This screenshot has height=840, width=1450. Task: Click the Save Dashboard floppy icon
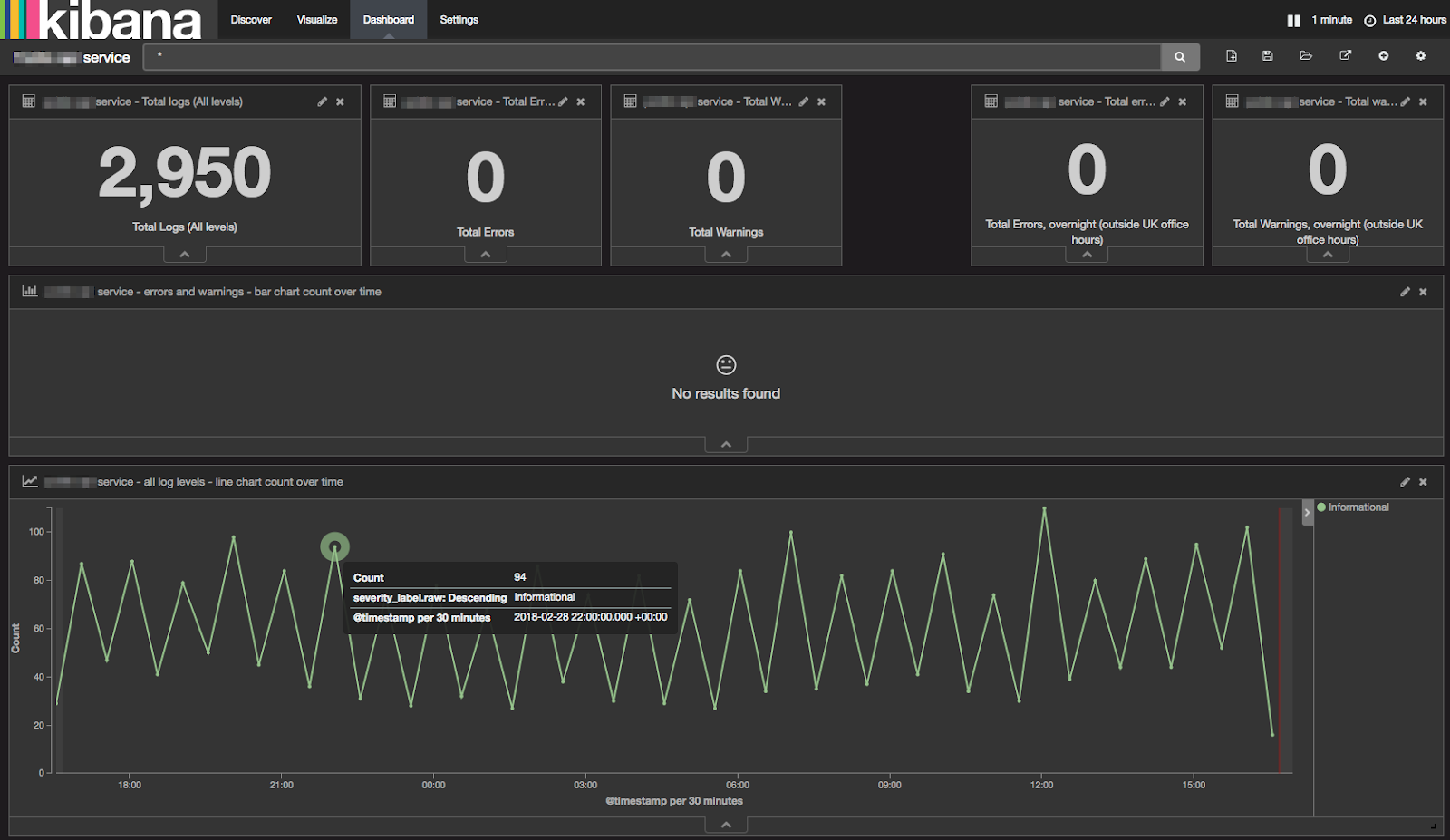1267,56
